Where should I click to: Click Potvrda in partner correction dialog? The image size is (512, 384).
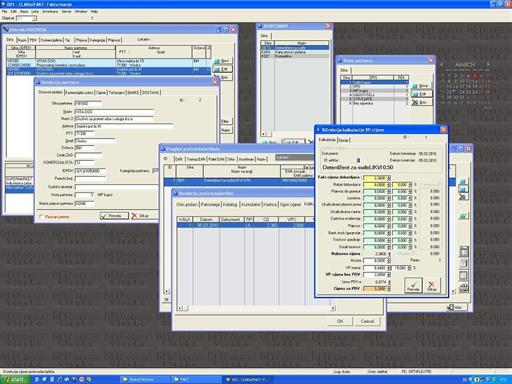point(114,216)
